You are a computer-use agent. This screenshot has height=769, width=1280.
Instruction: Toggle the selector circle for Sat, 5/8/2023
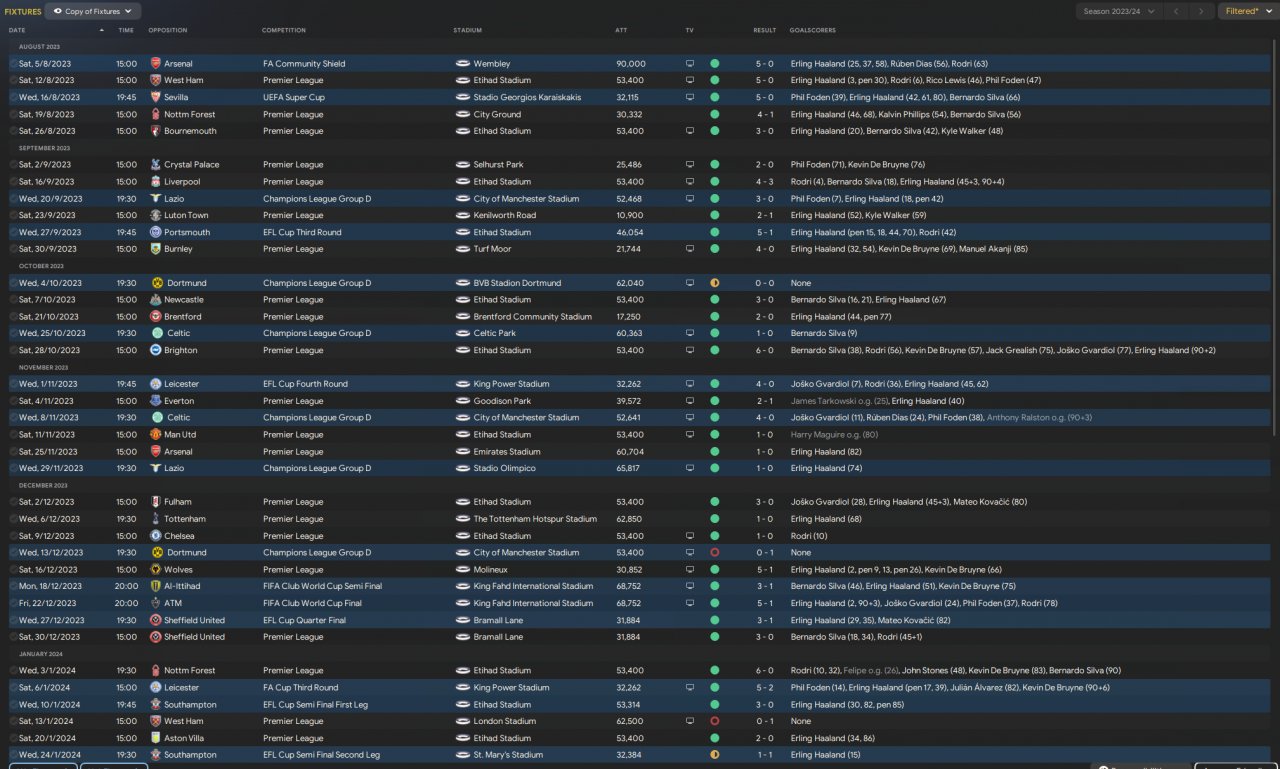[14, 64]
